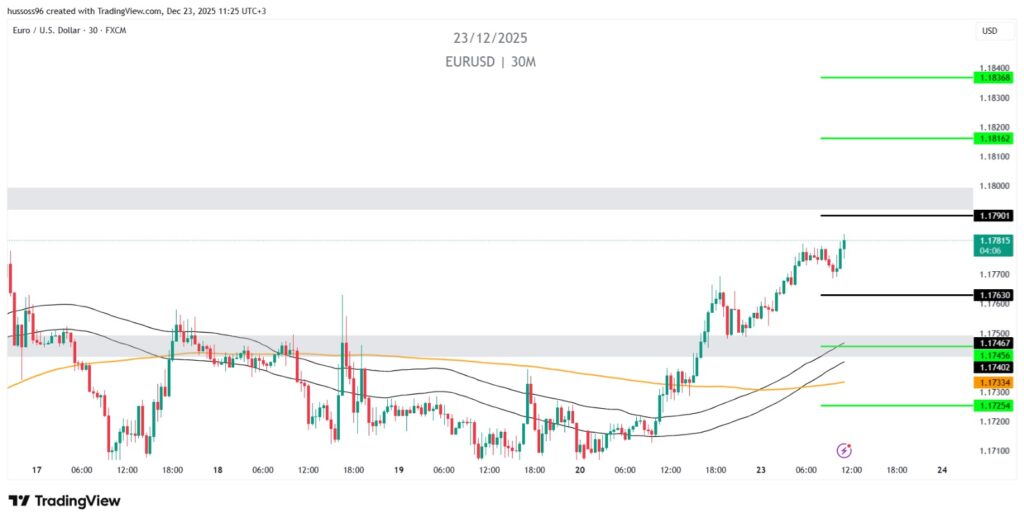Click the Euro / U.S. Dollar symbol title

coord(68,30)
